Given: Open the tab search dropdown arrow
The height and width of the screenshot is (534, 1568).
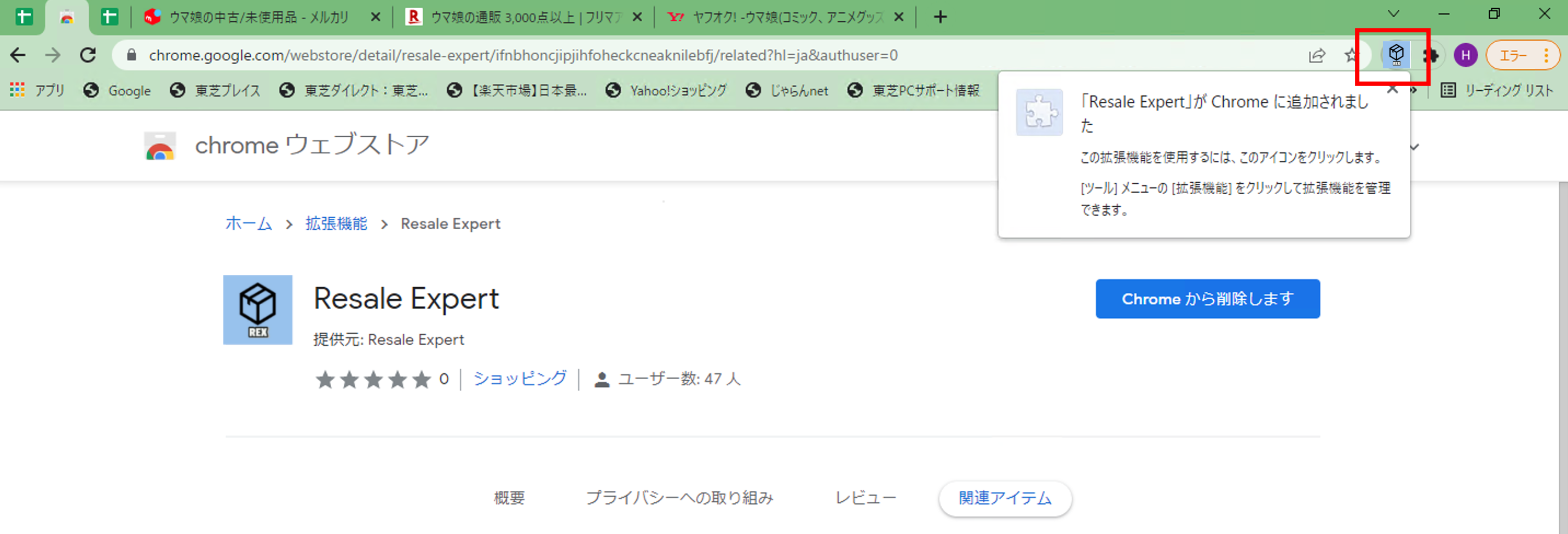Looking at the screenshot, I should (1394, 13).
